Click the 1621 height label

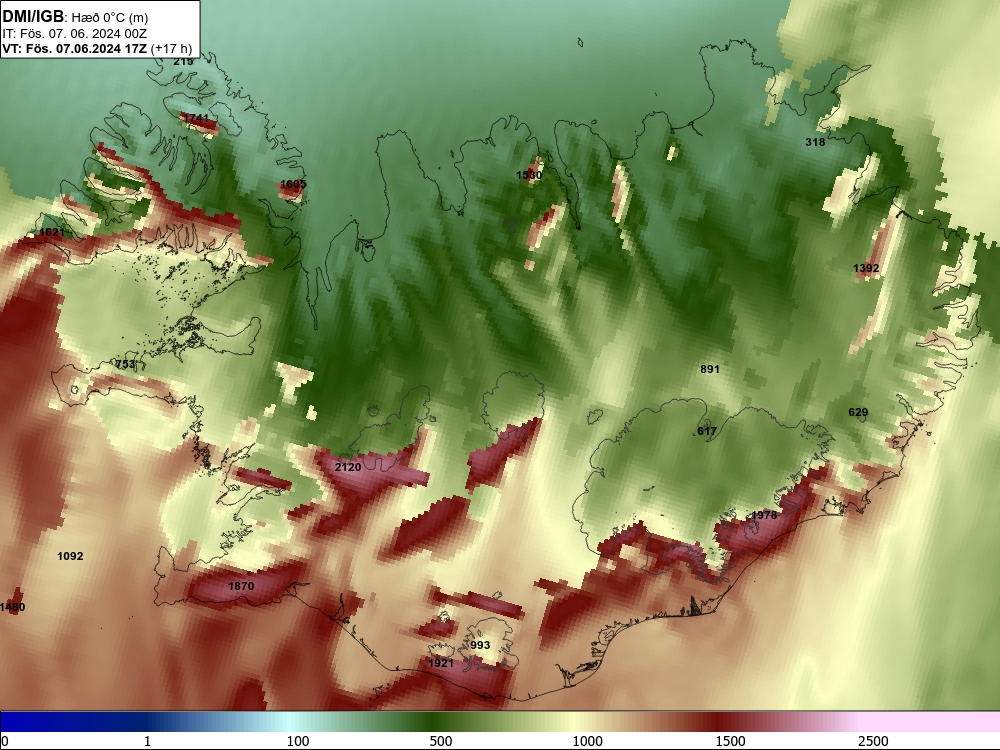(x=52, y=232)
